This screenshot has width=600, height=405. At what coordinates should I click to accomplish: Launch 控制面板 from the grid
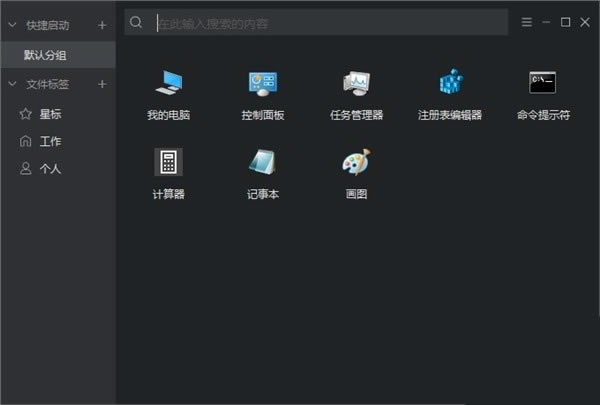click(x=263, y=83)
